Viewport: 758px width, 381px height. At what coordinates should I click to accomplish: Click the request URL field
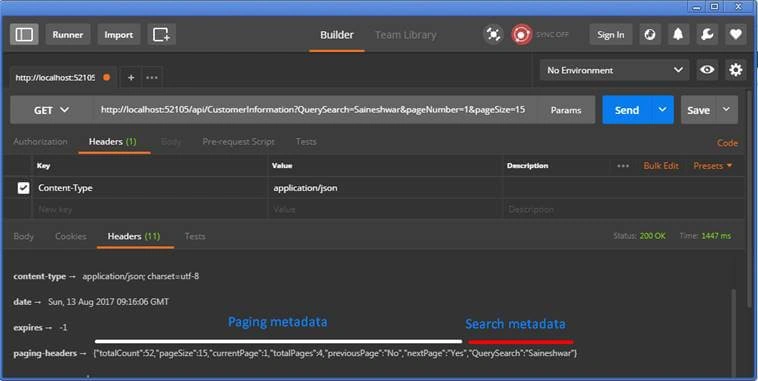coord(314,110)
